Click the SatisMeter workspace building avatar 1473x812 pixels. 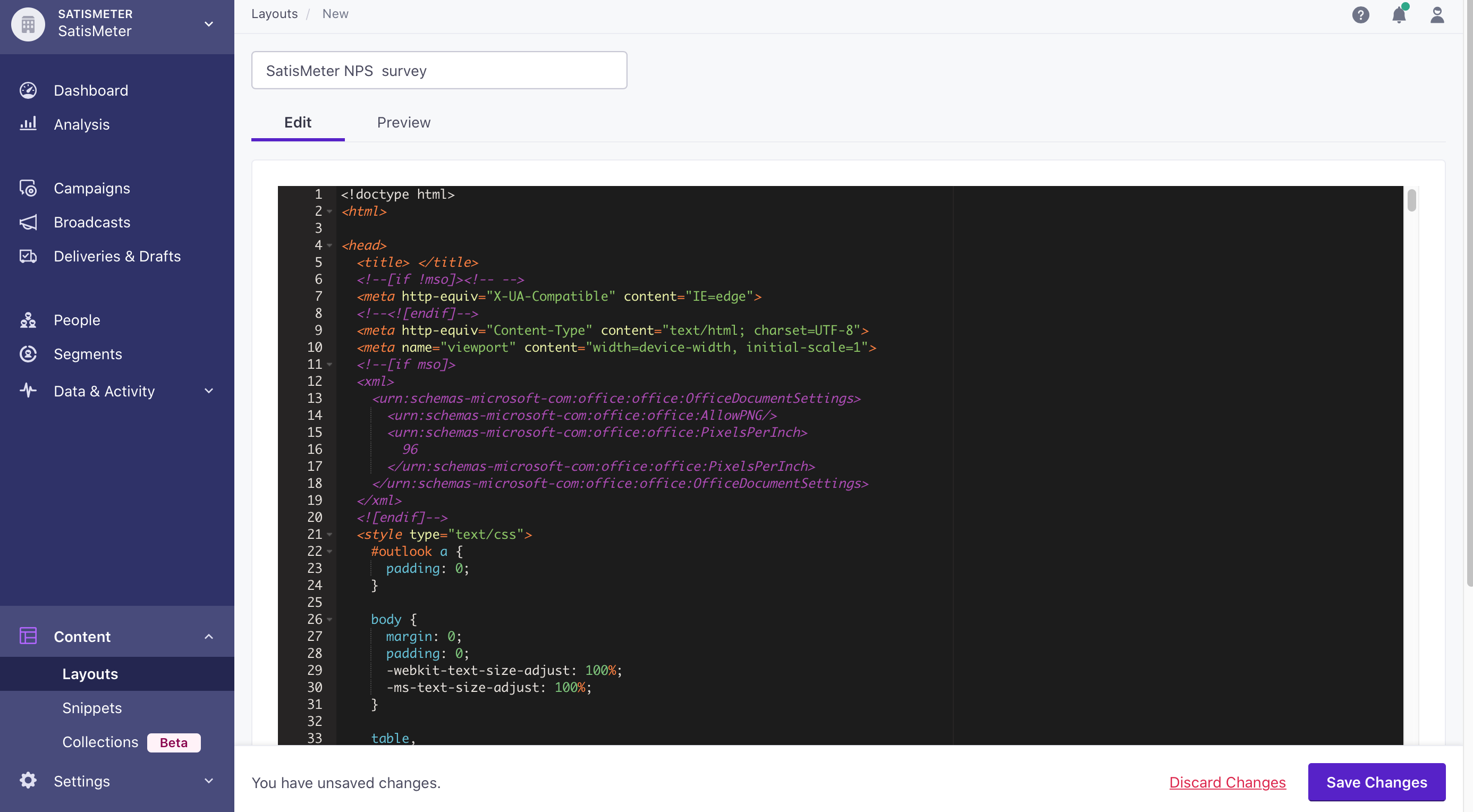[28, 24]
